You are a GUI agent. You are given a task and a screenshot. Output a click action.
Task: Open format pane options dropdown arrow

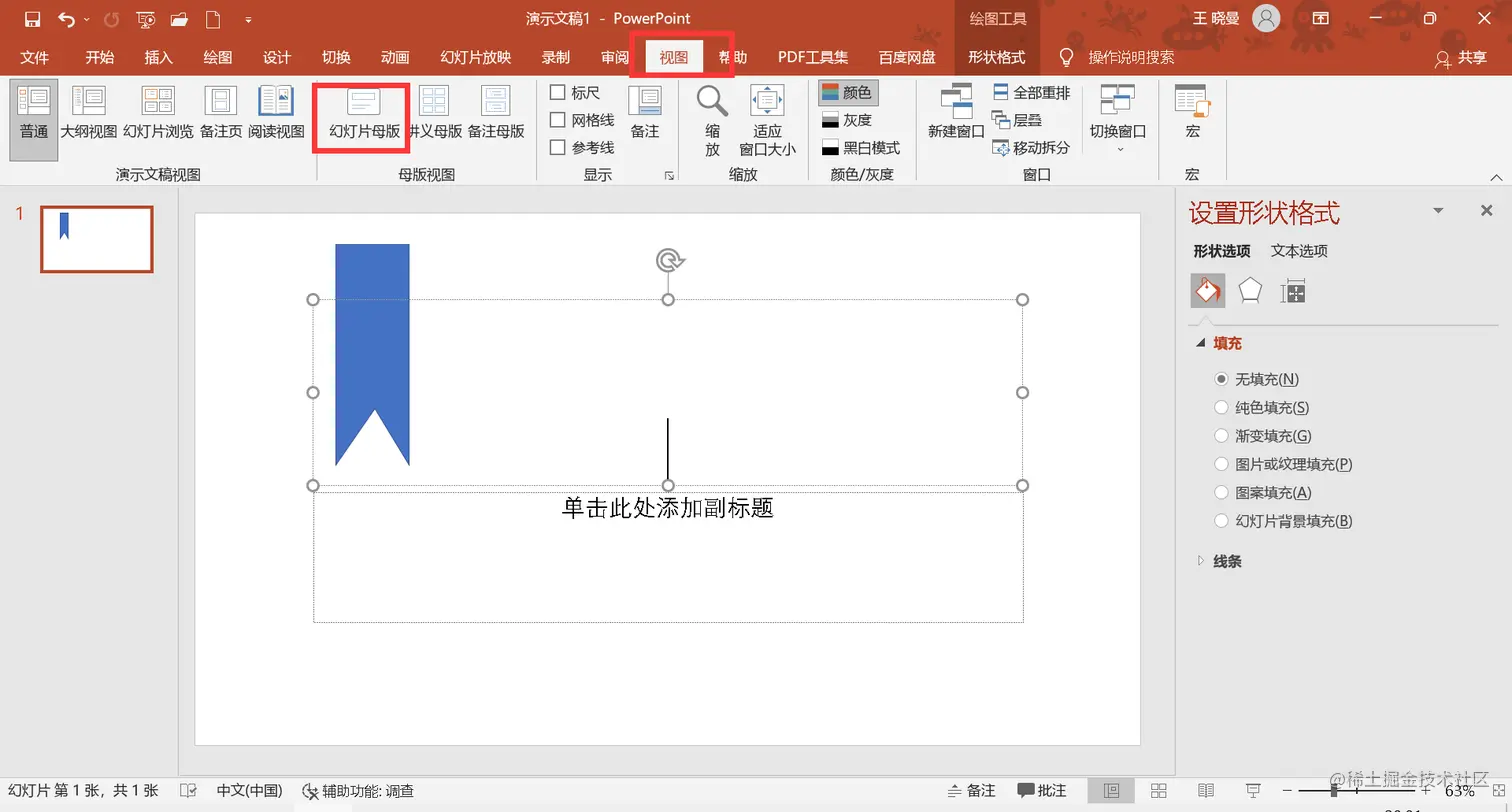pos(1438,211)
